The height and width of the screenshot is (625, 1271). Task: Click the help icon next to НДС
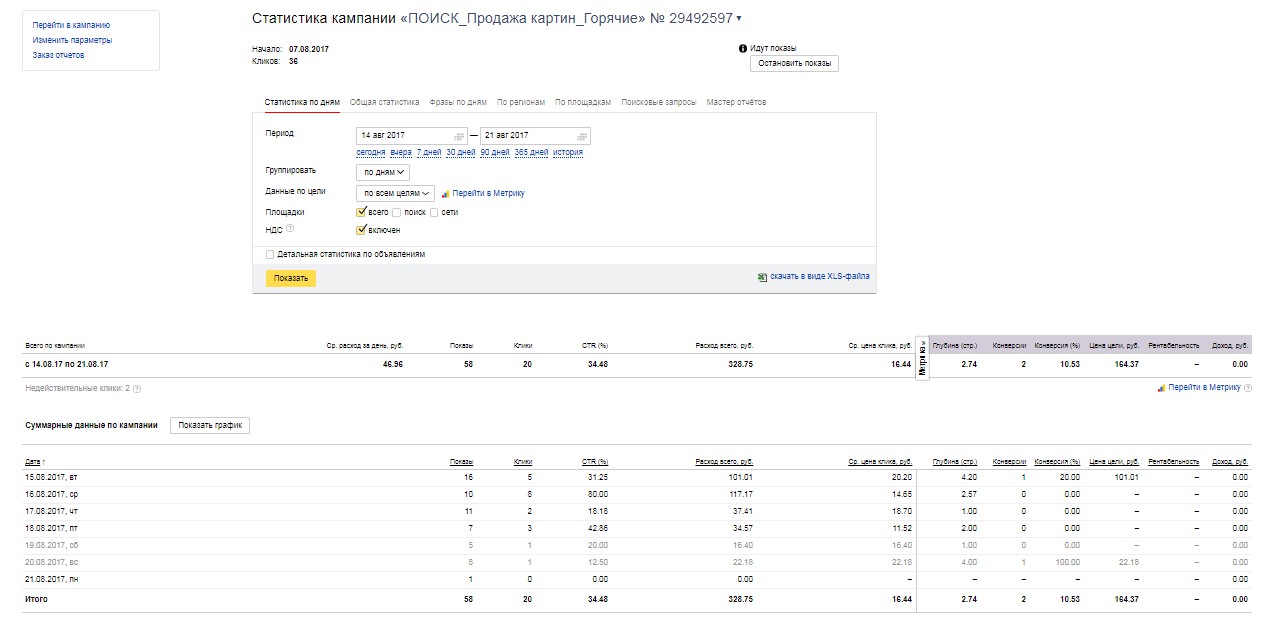(290, 229)
